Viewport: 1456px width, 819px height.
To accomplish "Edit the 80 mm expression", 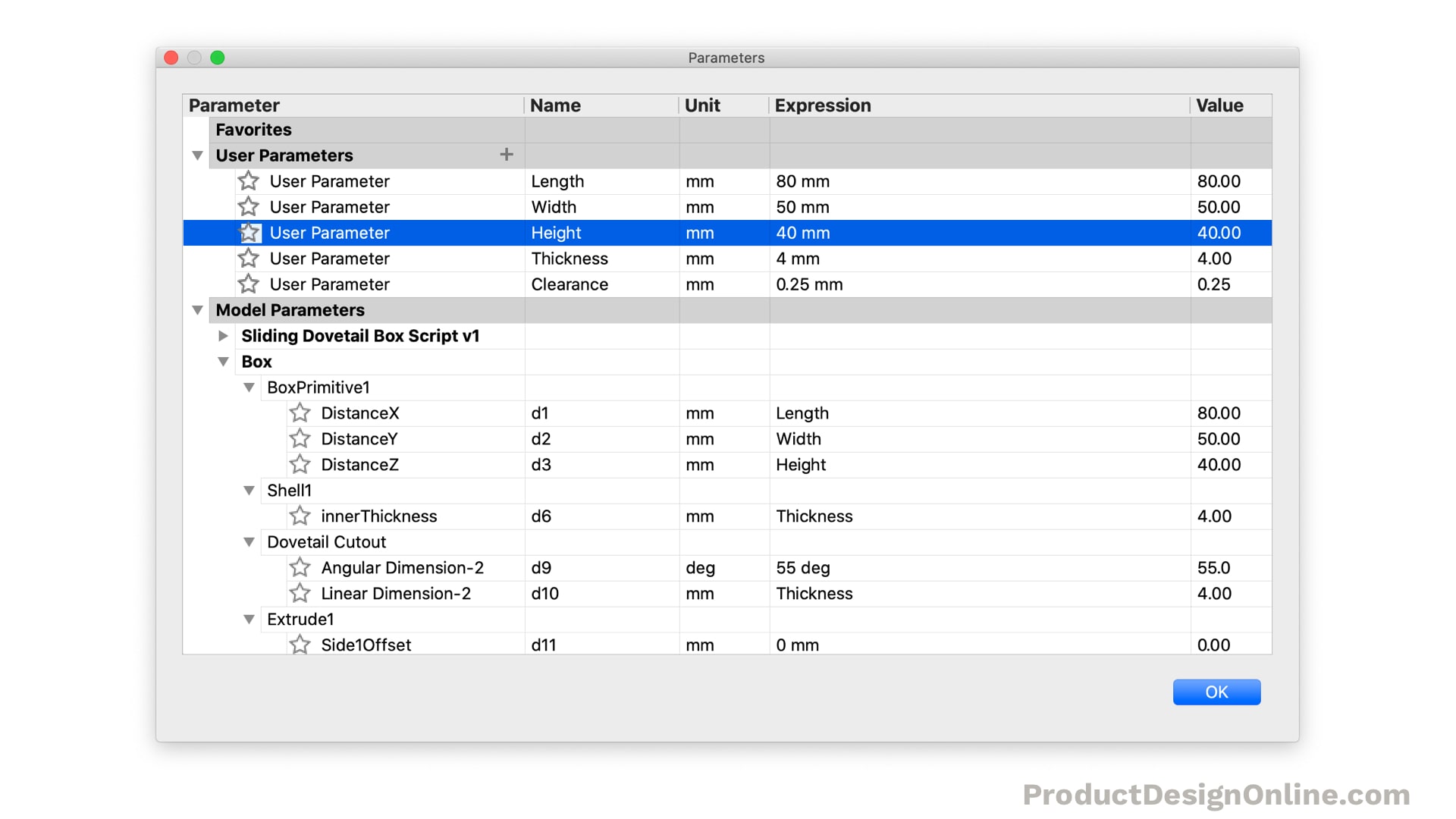I will [980, 181].
